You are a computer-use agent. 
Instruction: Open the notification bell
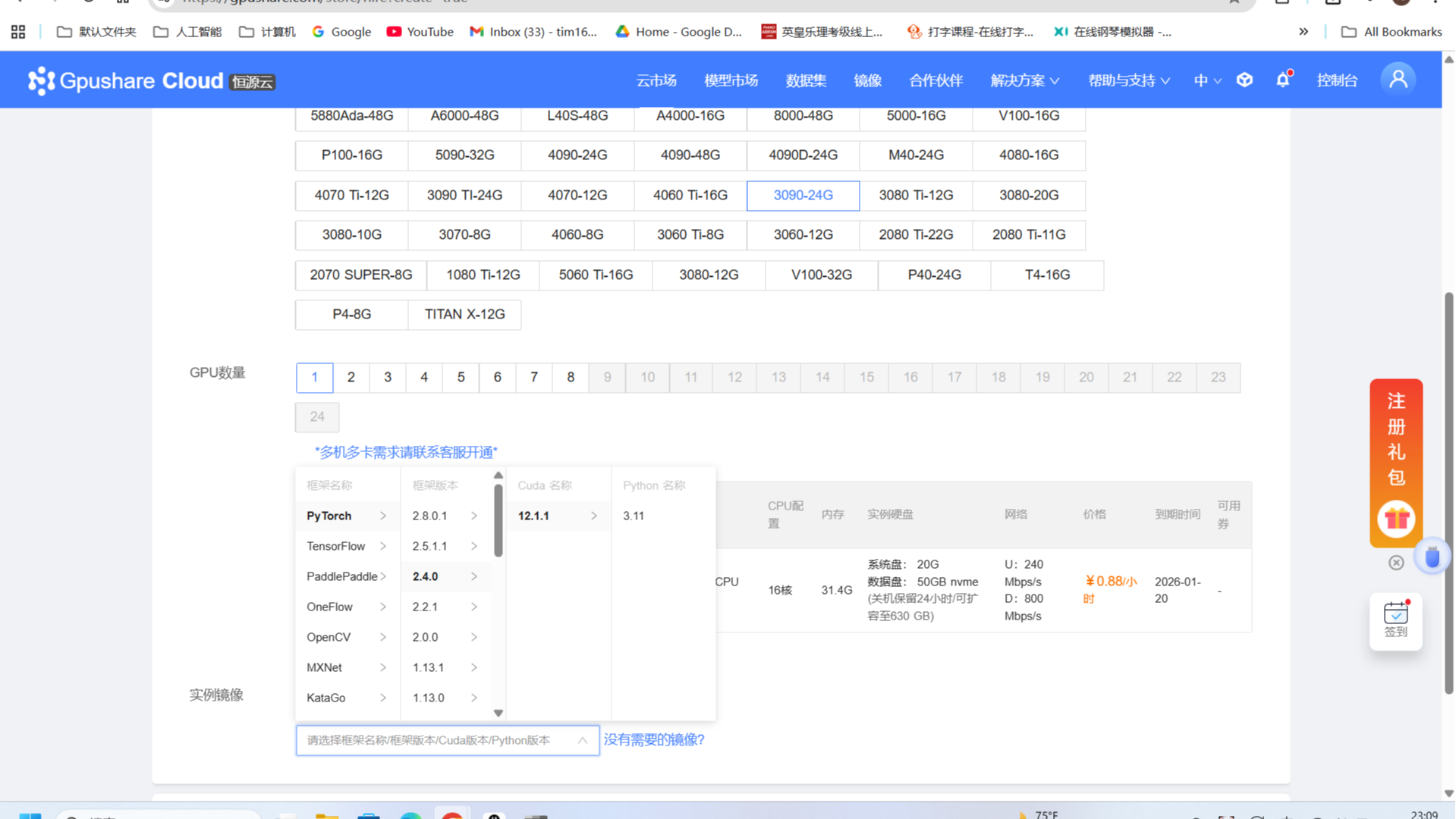(1283, 80)
